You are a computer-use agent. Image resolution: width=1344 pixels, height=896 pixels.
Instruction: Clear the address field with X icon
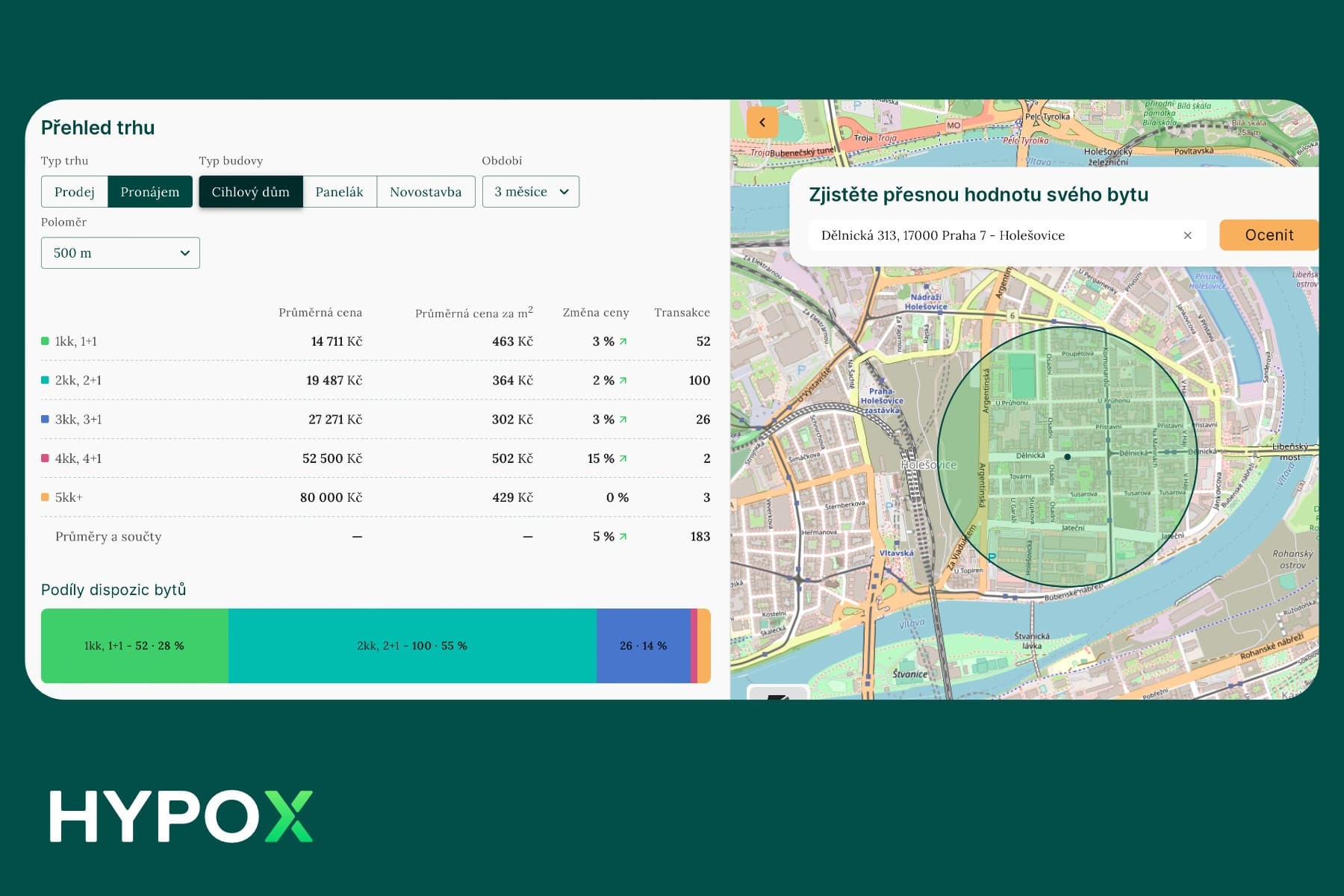click(x=1187, y=235)
